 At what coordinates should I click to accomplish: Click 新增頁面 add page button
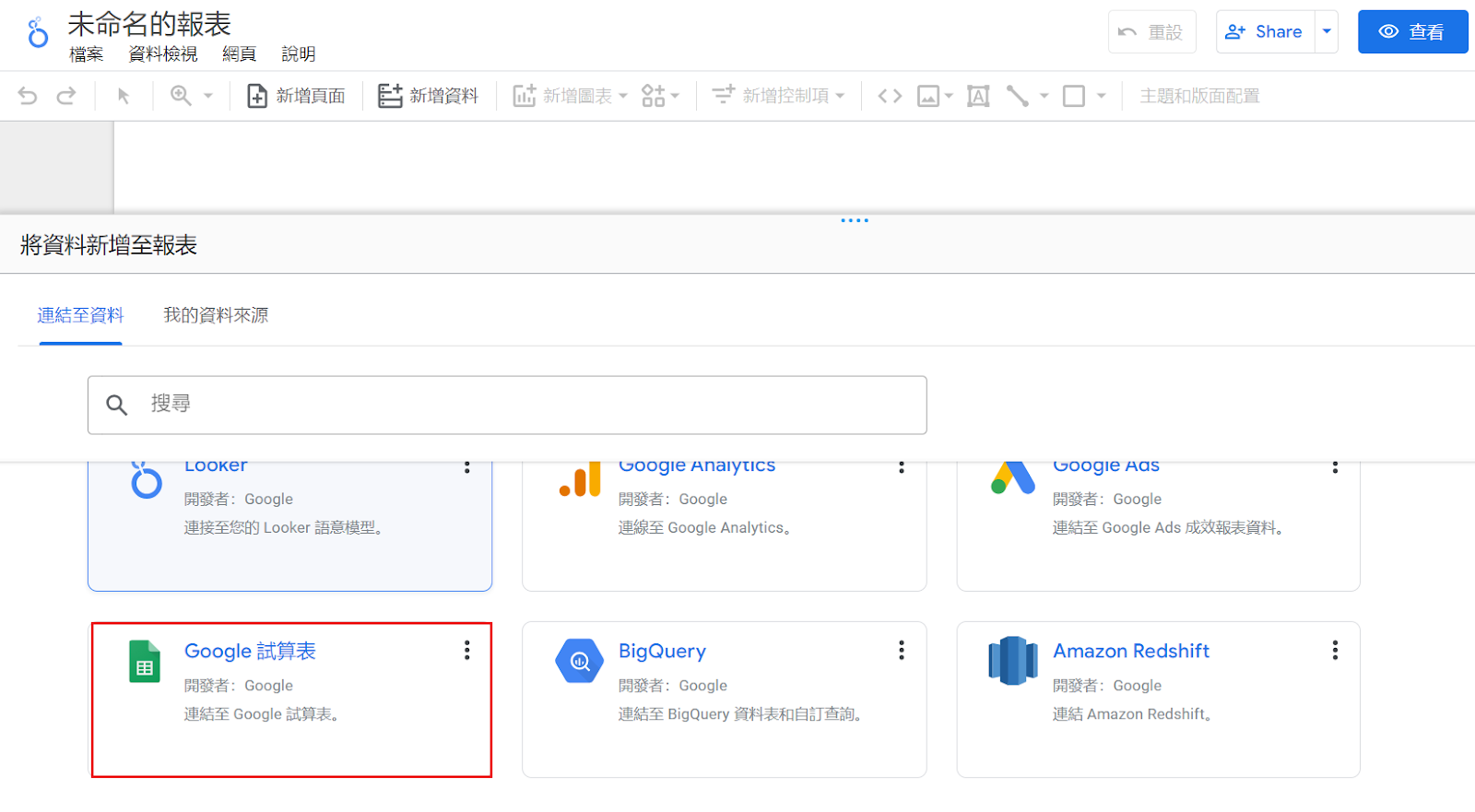(x=296, y=96)
